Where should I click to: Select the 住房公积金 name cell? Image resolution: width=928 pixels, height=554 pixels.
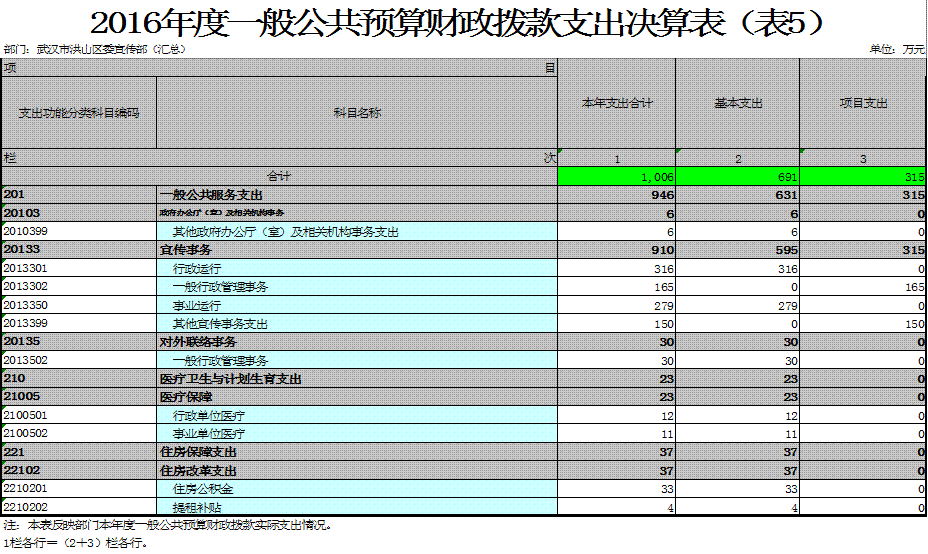tap(357, 489)
